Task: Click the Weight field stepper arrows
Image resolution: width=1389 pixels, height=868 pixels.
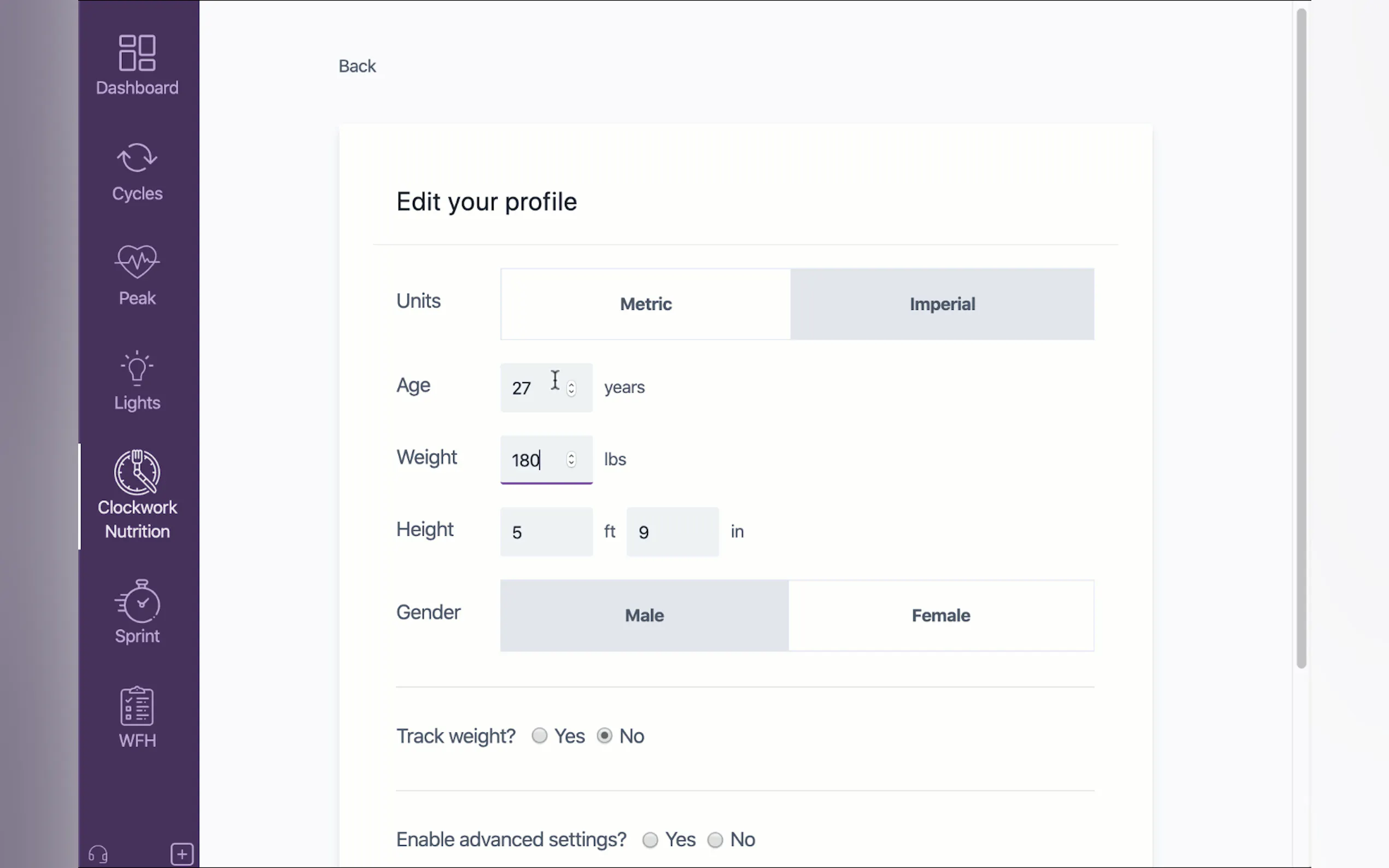Action: click(571, 460)
